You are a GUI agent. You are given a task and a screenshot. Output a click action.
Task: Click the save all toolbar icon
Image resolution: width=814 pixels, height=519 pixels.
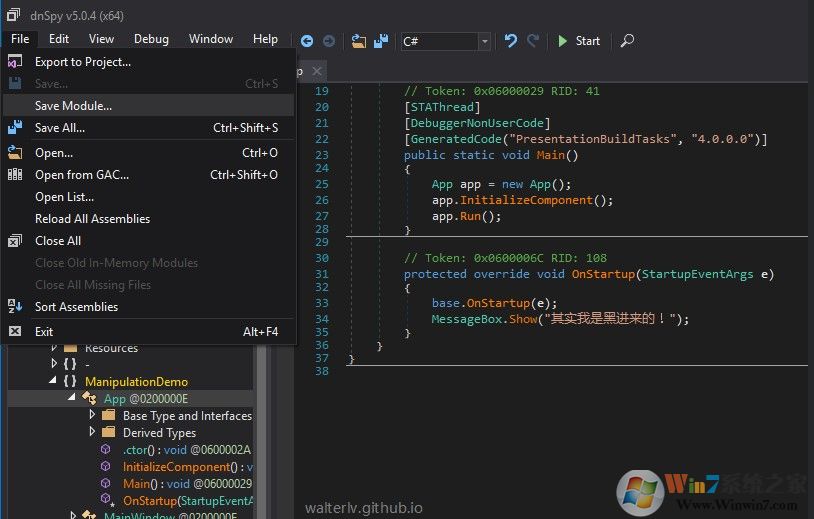tap(380, 41)
